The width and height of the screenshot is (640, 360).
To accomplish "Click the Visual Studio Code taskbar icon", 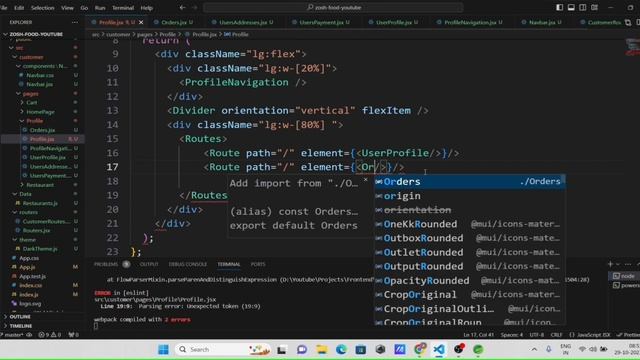I will point(439,349).
